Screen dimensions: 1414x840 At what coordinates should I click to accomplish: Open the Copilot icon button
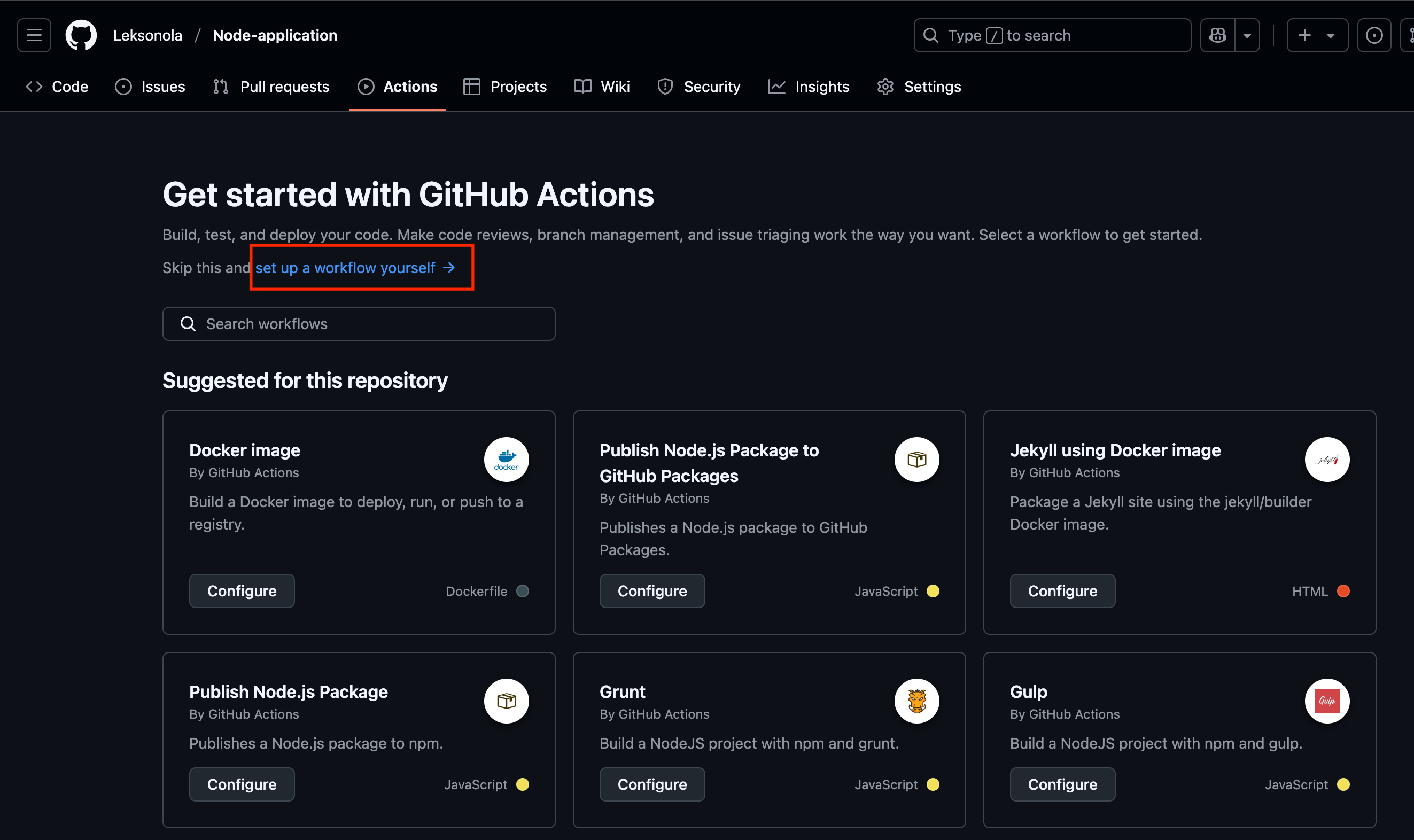1217,35
